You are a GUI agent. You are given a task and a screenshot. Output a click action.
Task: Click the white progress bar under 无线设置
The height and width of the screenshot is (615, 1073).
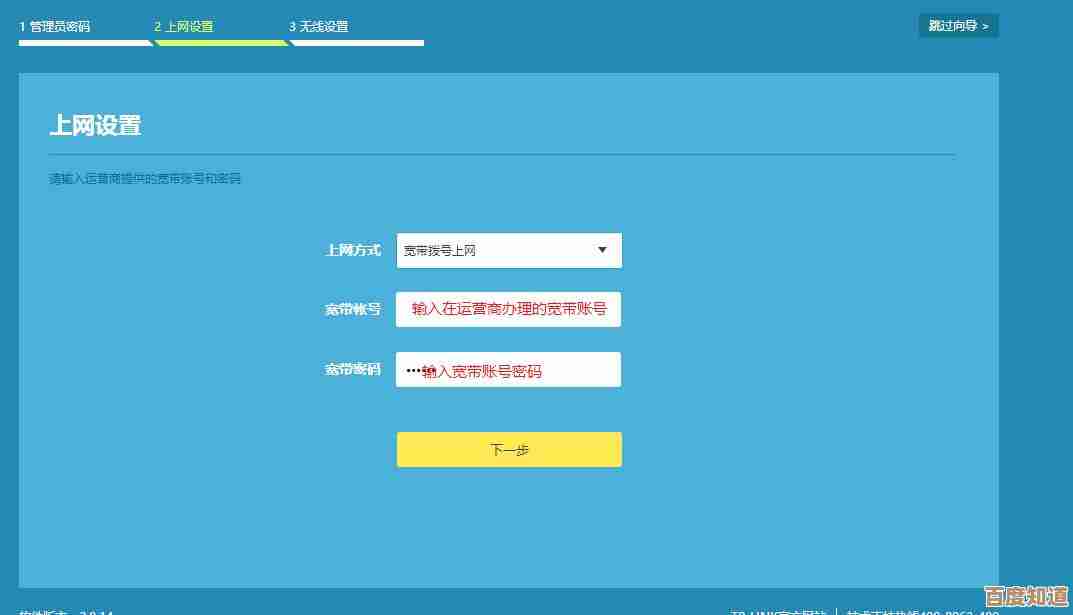(x=357, y=43)
